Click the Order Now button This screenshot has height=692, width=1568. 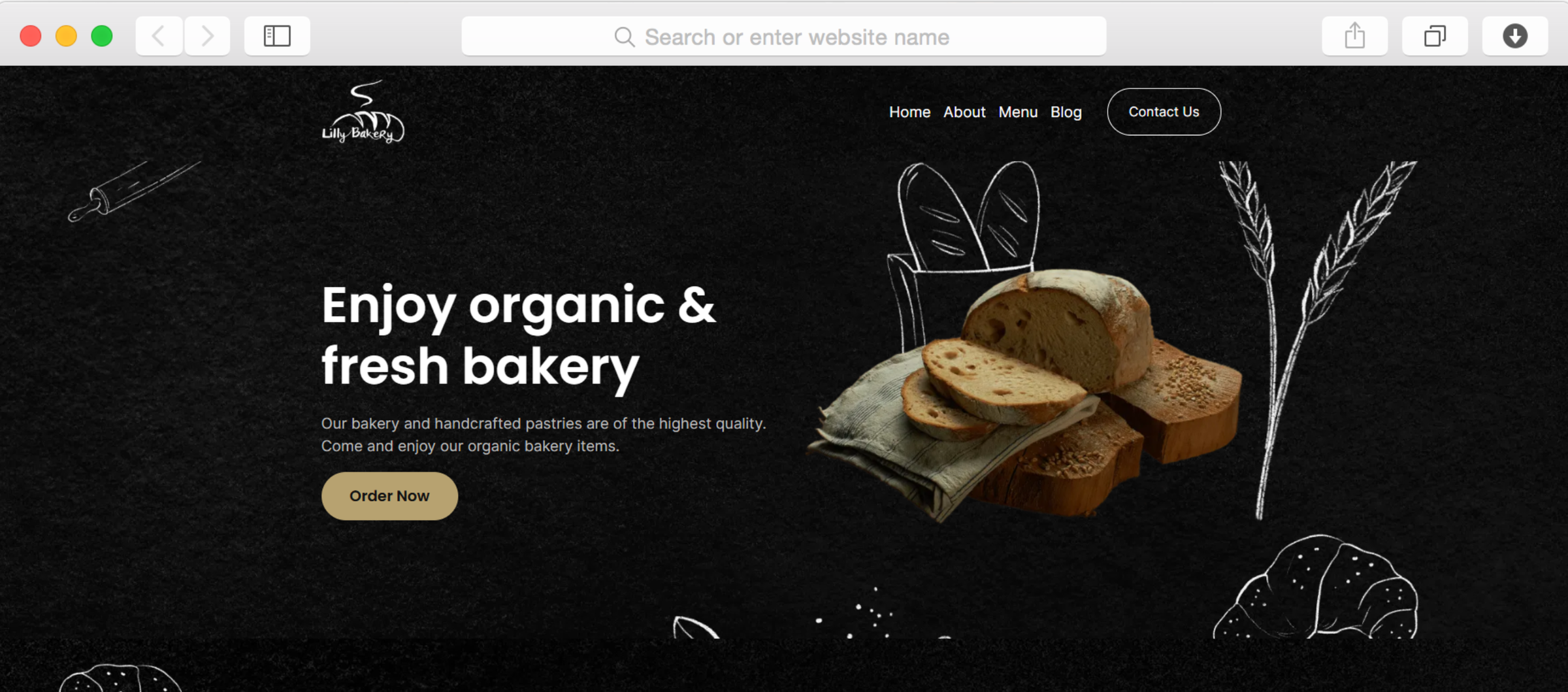point(389,496)
